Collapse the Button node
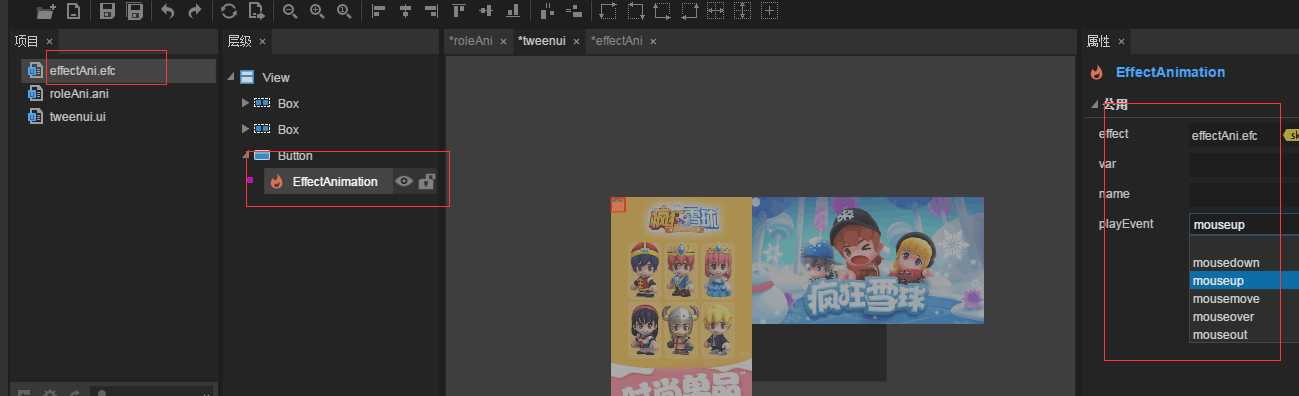1299x396 pixels. pyautogui.click(x=246, y=155)
